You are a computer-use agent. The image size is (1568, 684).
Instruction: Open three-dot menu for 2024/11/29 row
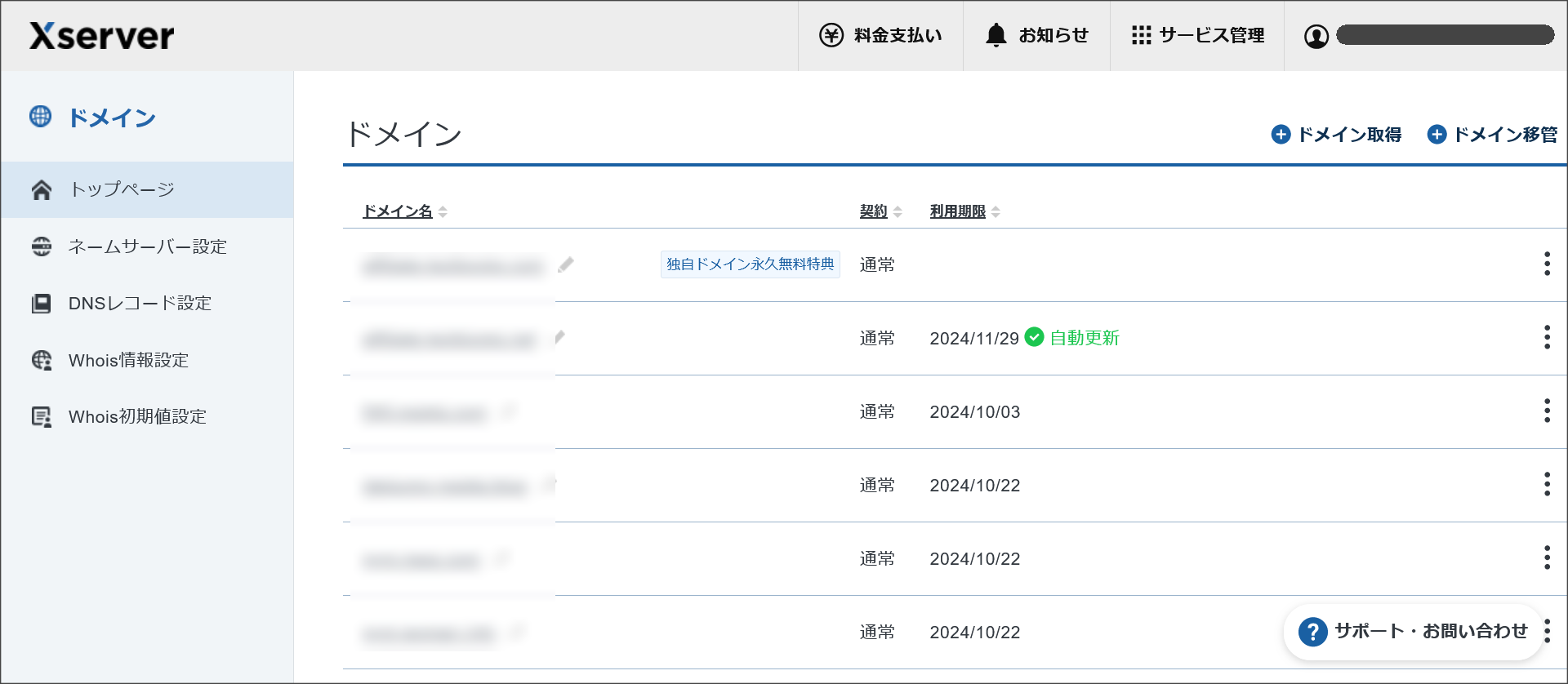tap(1547, 337)
